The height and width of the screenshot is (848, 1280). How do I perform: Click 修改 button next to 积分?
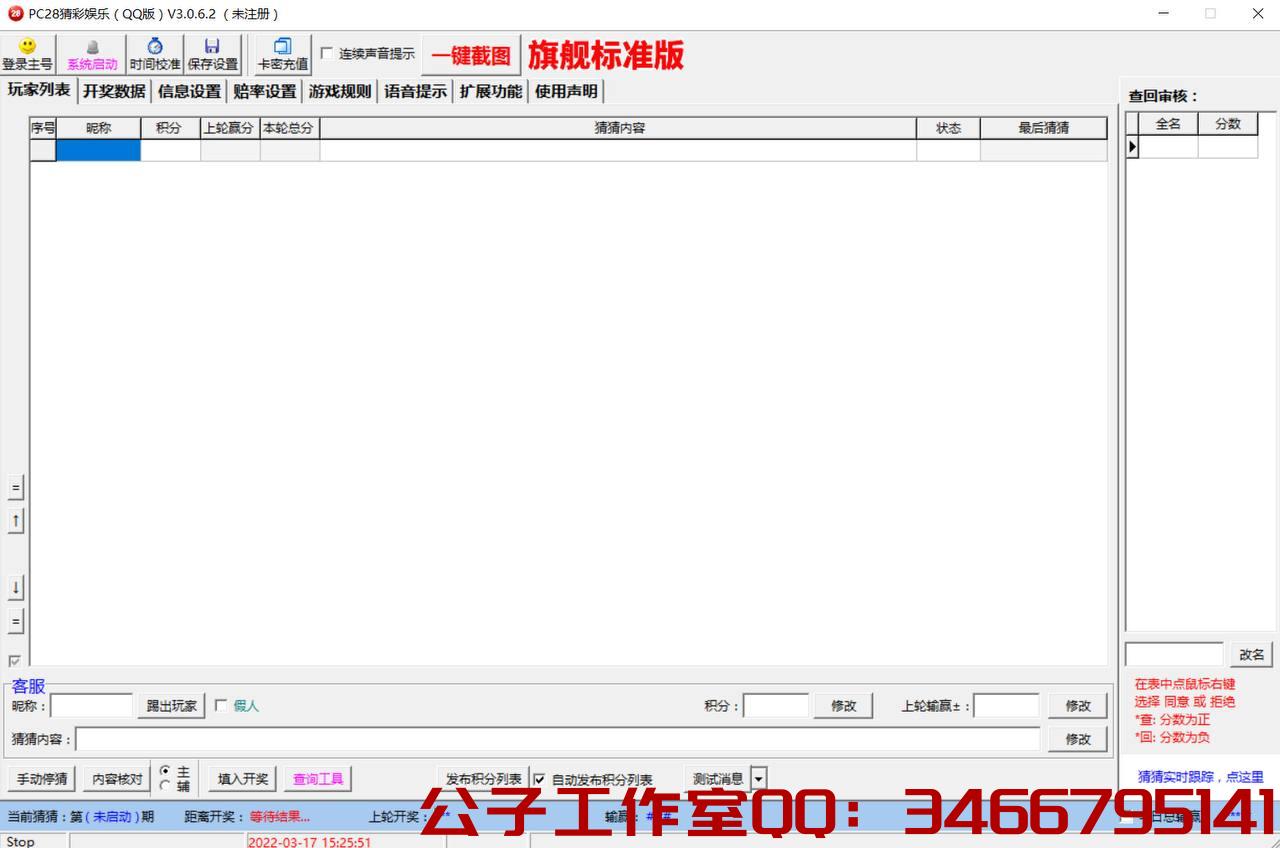tap(843, 706)
